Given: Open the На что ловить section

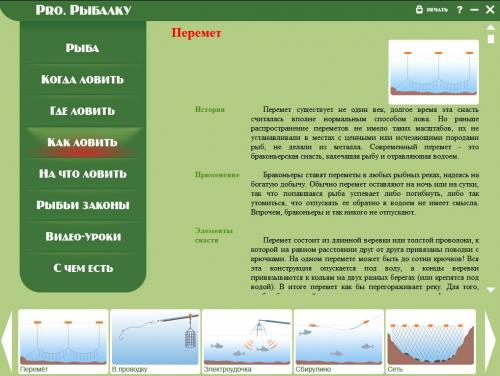Looking at the screenshot, I should (x=83, y=174).
